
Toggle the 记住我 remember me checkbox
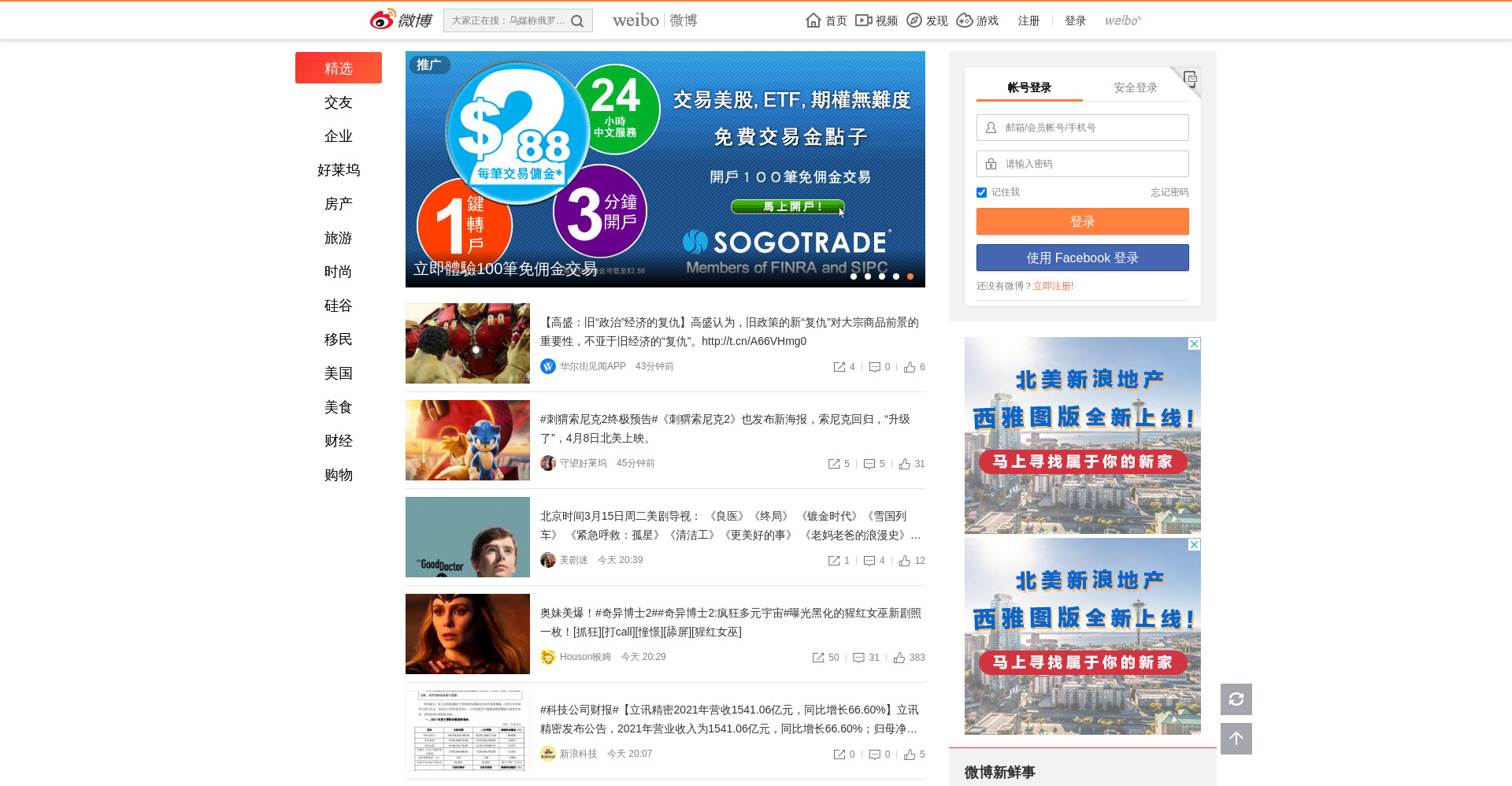pos(981,192)
